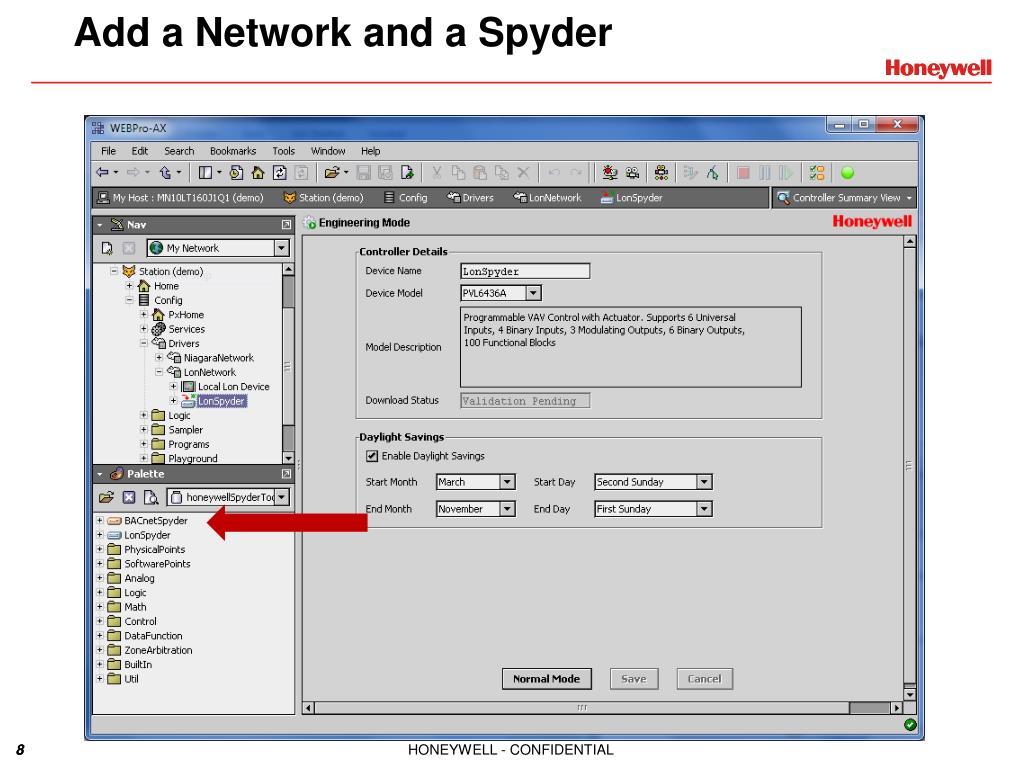Open the Start Day dropdown
1024x768 pixels.
[x=703, y=482]
